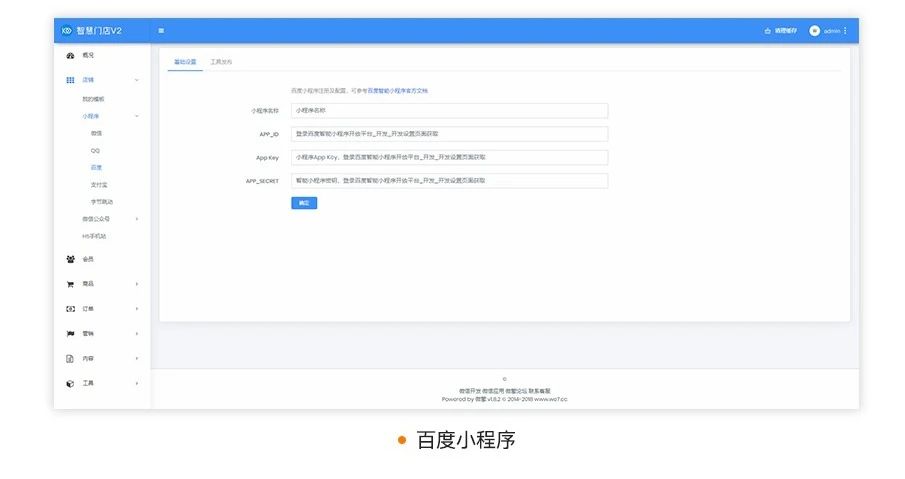Screen dimensions: 905x479
Task: Open the 概况 overview menu item
Action: [x=88, y=55]
